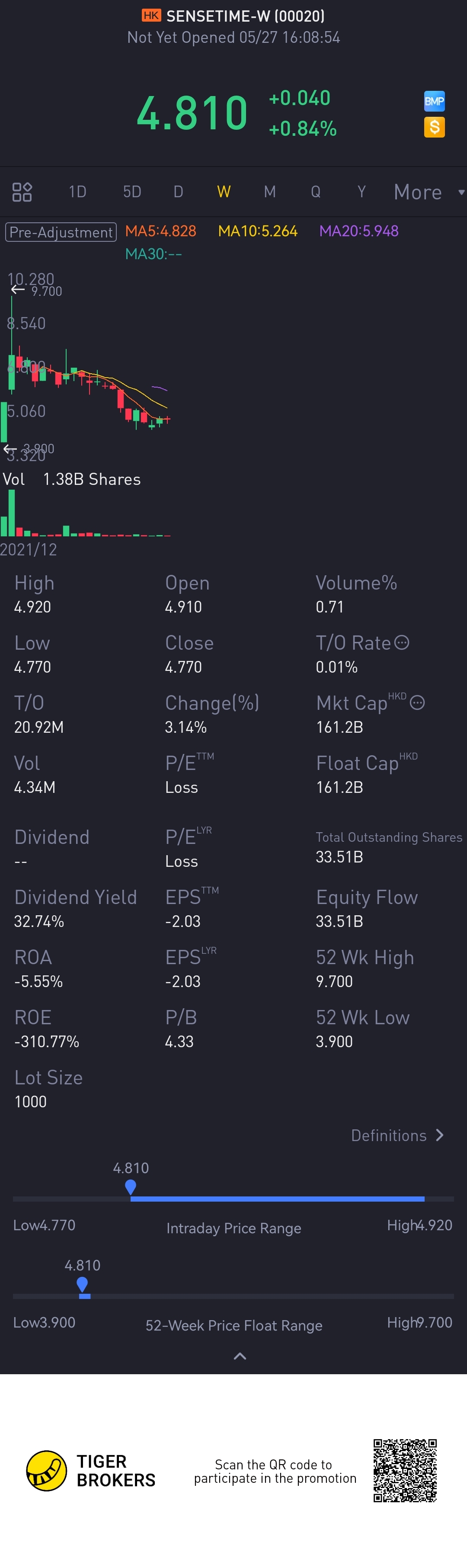
Task: Tap the info icon beside T/O Rate
Action: pos(402,642)
